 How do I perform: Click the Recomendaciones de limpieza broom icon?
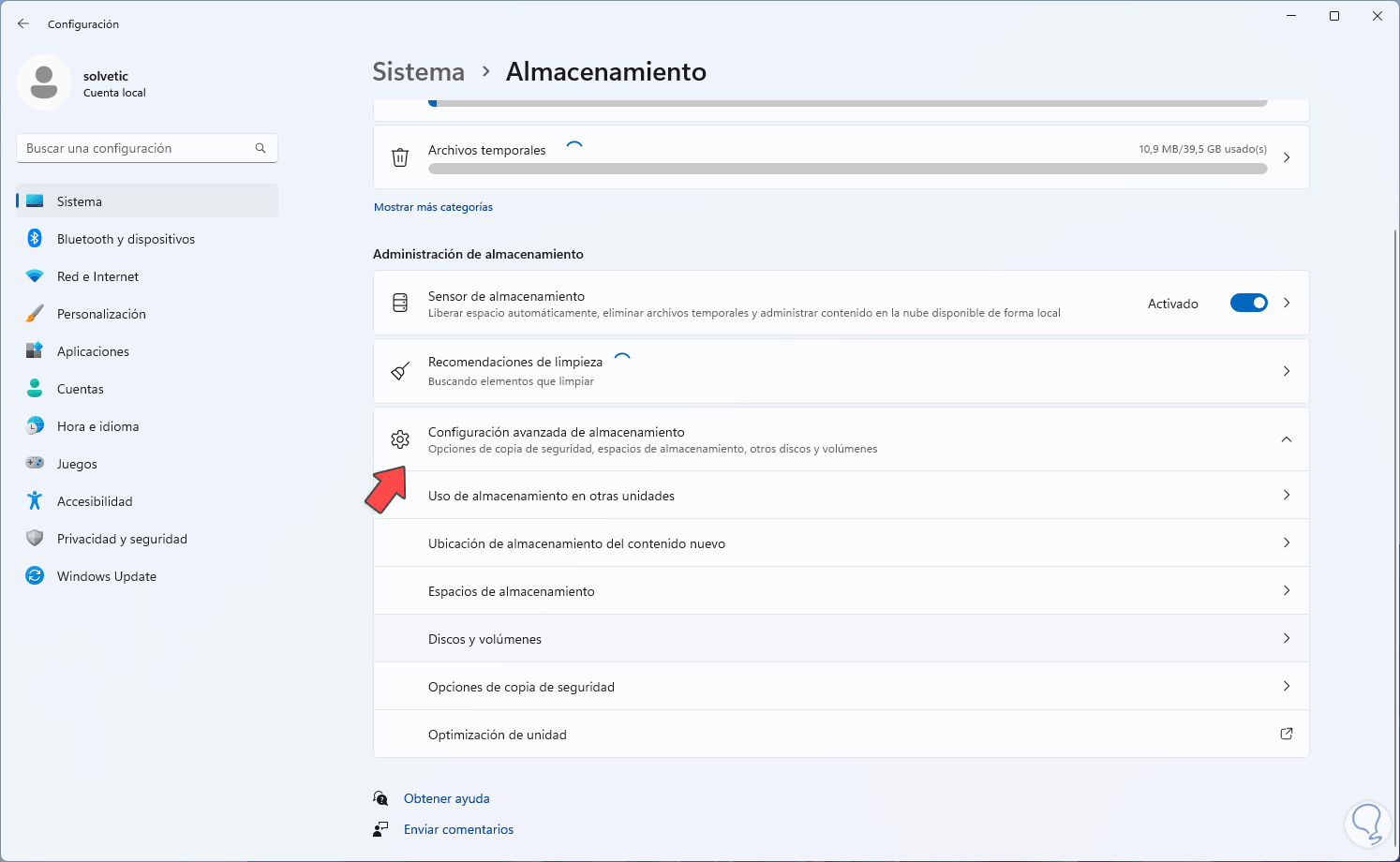click(400, 372)
